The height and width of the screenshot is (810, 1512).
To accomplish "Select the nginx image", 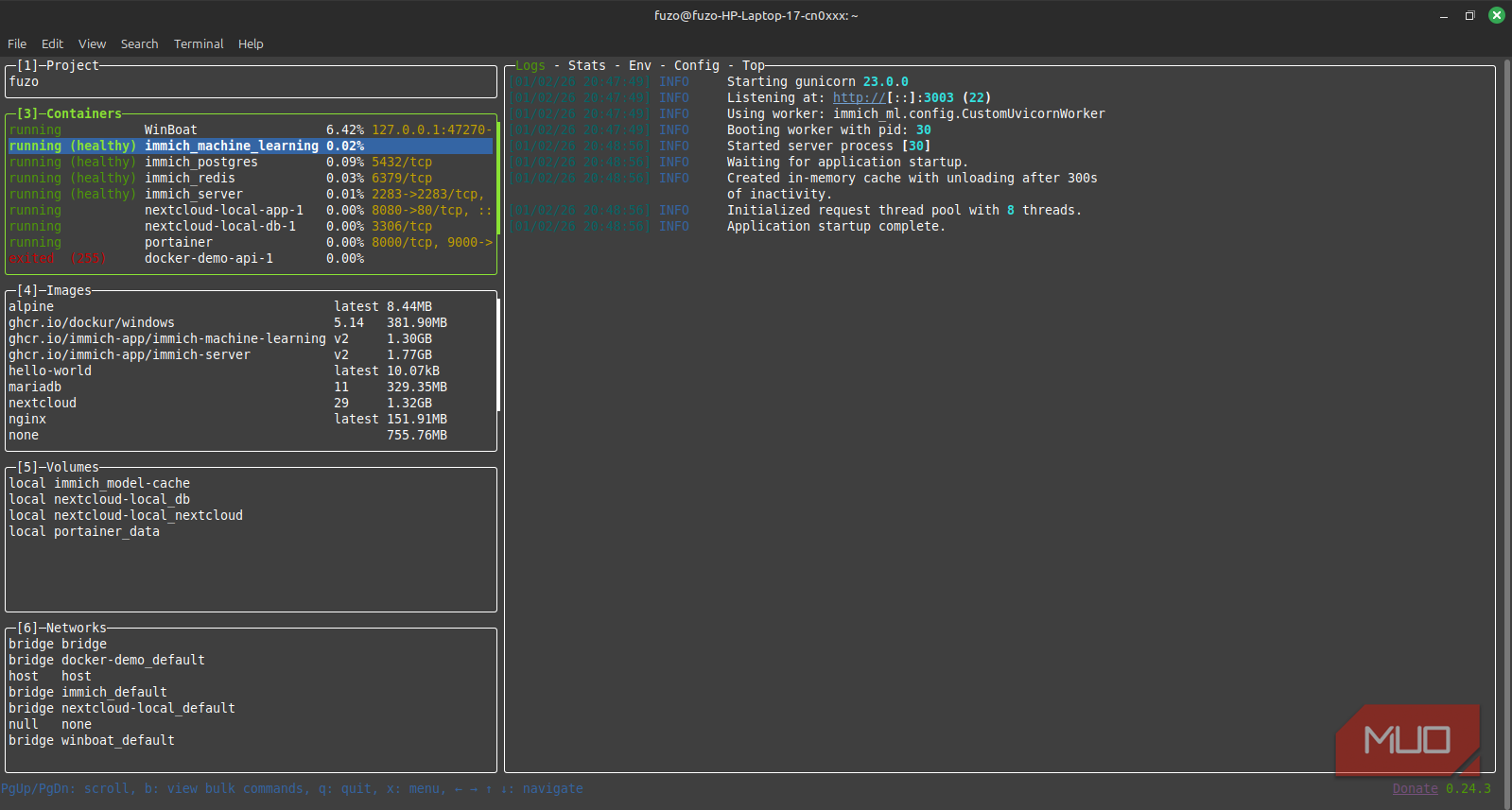I will click(251, 419).
